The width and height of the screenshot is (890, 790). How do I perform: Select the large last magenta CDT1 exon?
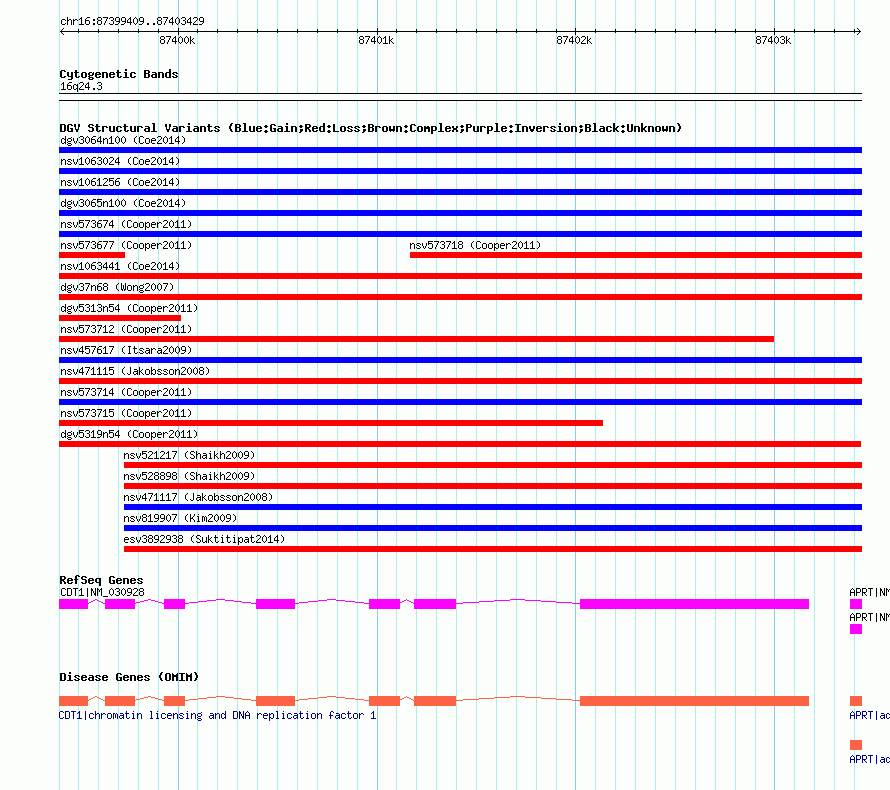pos(694,604)
